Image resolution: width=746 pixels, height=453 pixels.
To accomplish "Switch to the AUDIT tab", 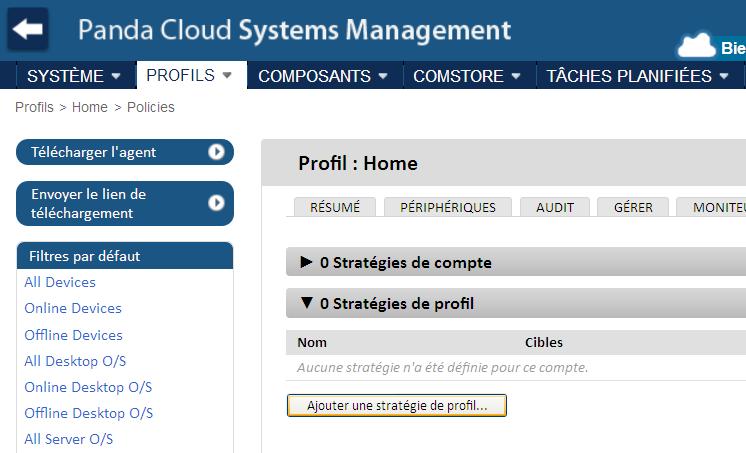I will (555, 207).
